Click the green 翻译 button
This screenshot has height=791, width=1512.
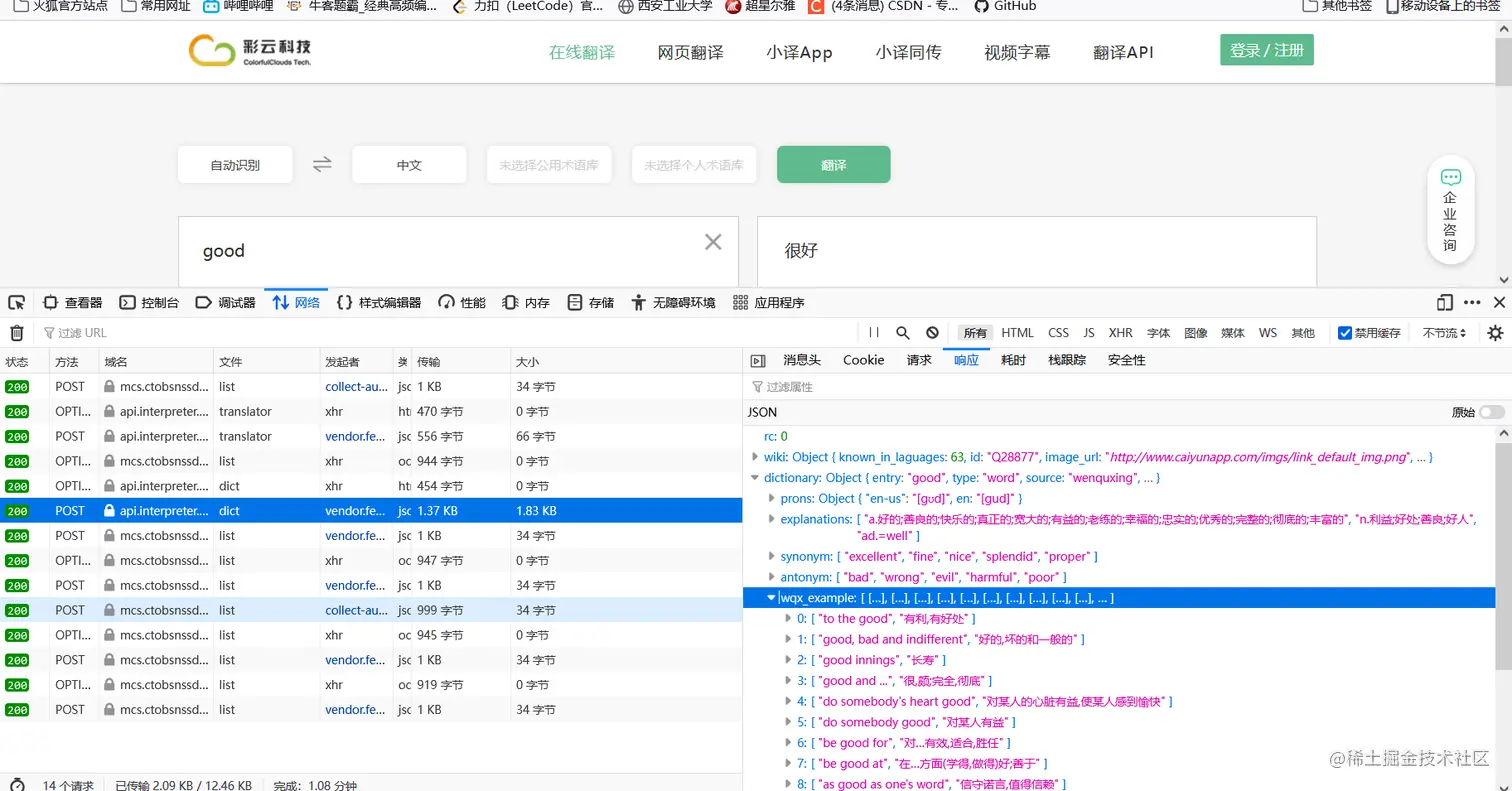(x=833, y=165)
